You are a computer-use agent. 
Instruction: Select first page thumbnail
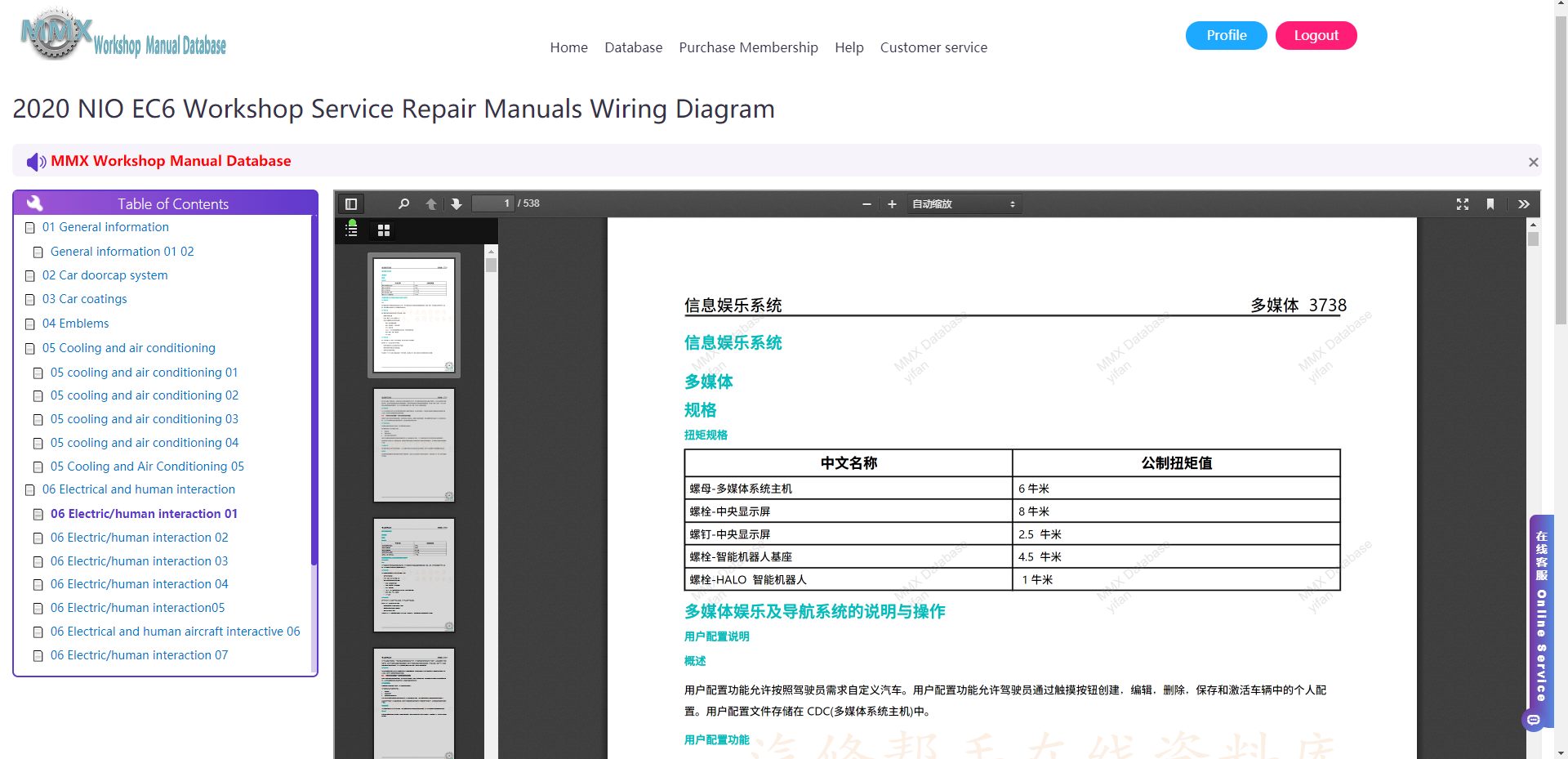point(414,315)
